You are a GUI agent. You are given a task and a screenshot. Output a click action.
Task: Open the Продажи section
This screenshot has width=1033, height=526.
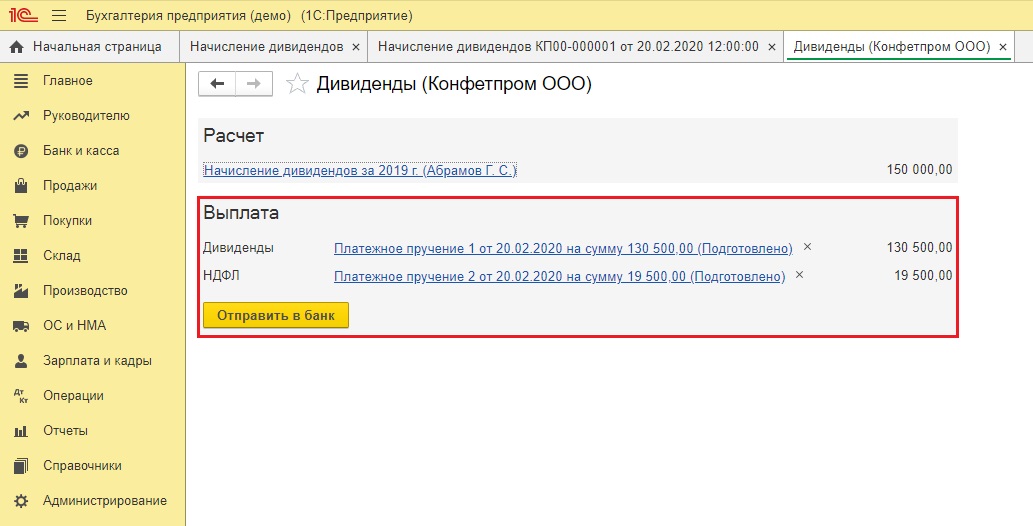click(x=70, y=186)
